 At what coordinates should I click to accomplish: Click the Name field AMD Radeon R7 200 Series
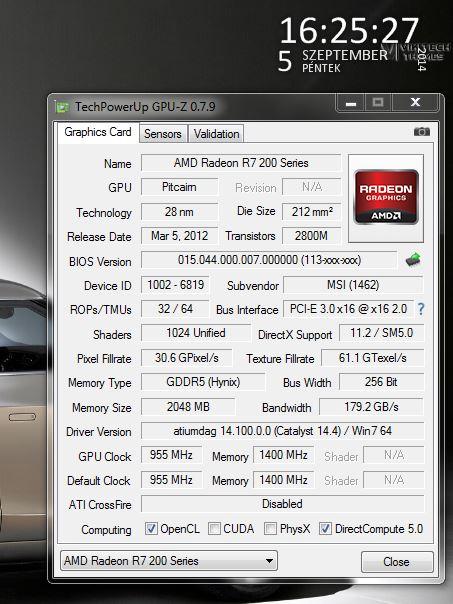241,163
